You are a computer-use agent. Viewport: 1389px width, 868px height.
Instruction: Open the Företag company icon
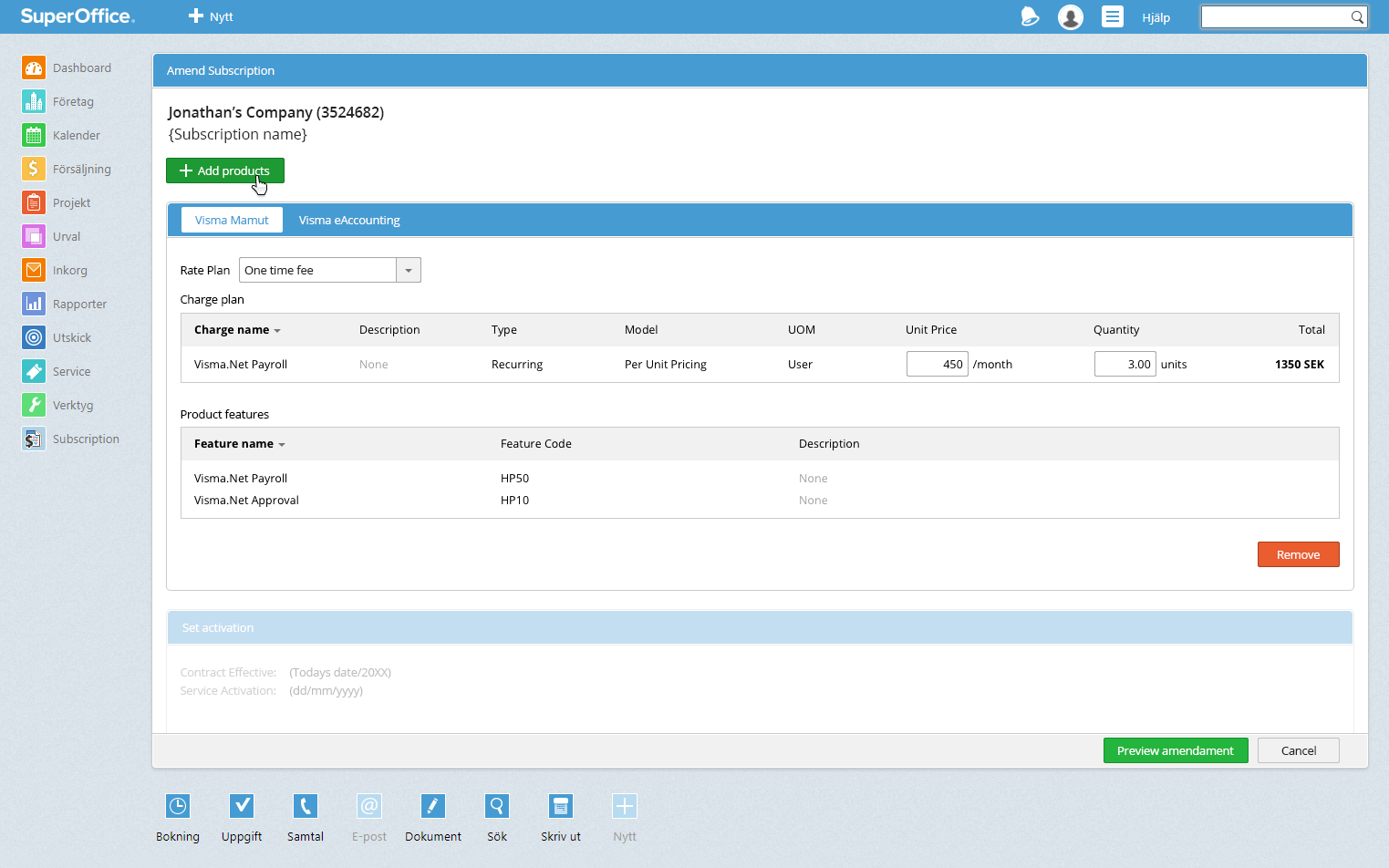pyautogui.click(x=34, y=101)
